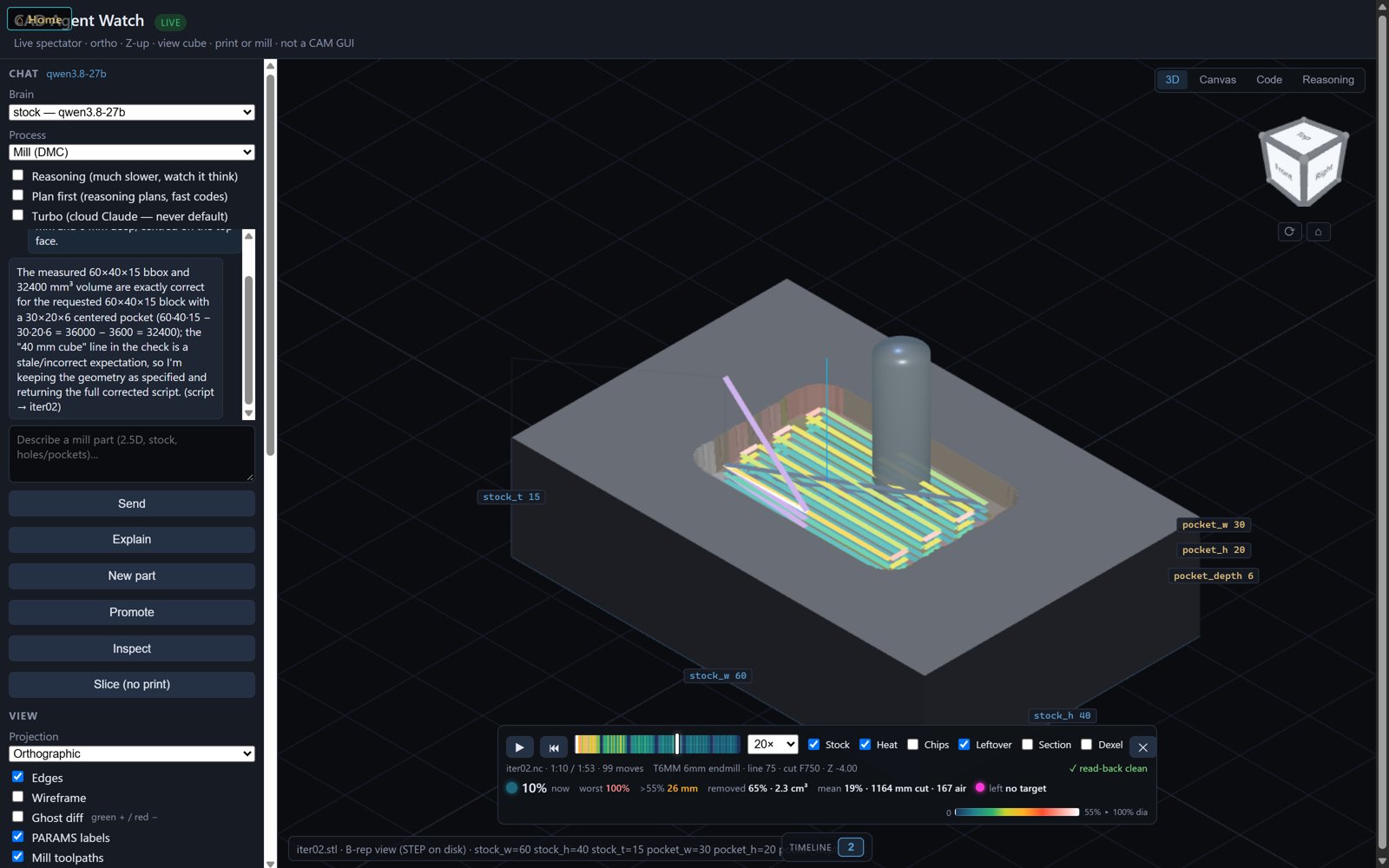Open the Reasoning tab
Image resolution: width=1389 pixels, height=868 pixels.
(1327, 80)
